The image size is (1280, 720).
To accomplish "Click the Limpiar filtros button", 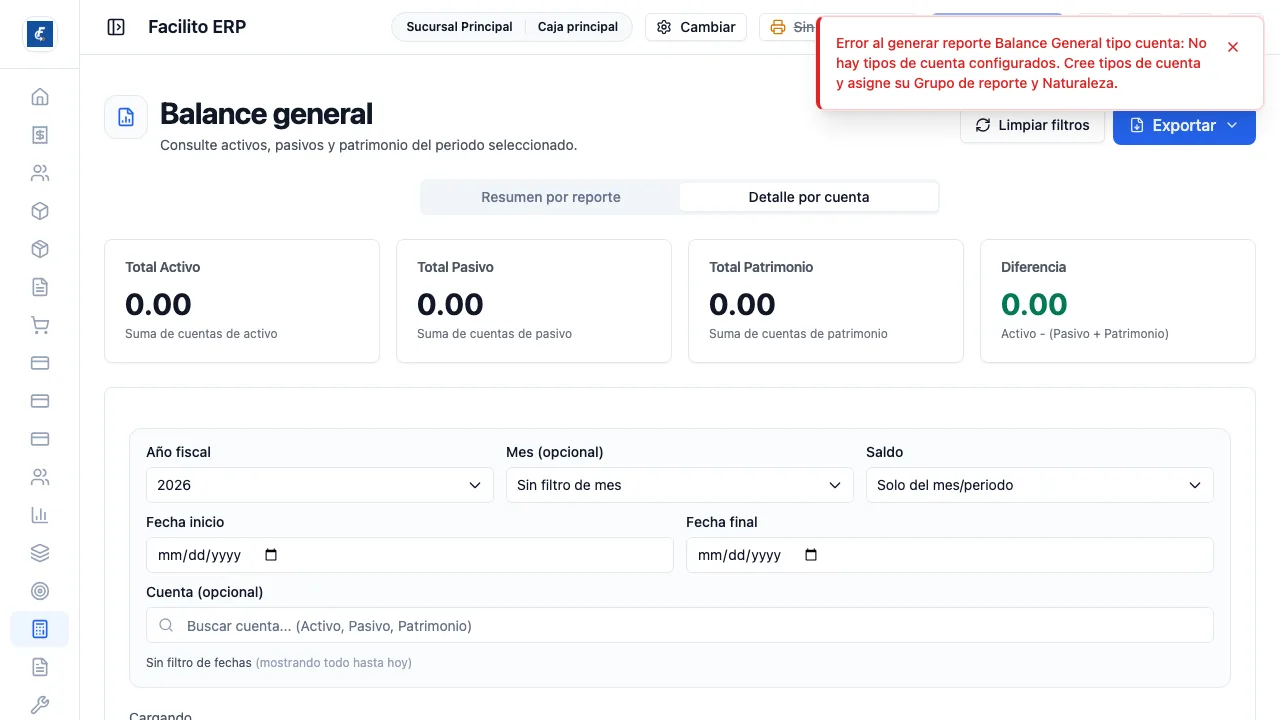I will [x=1032, y=125].
